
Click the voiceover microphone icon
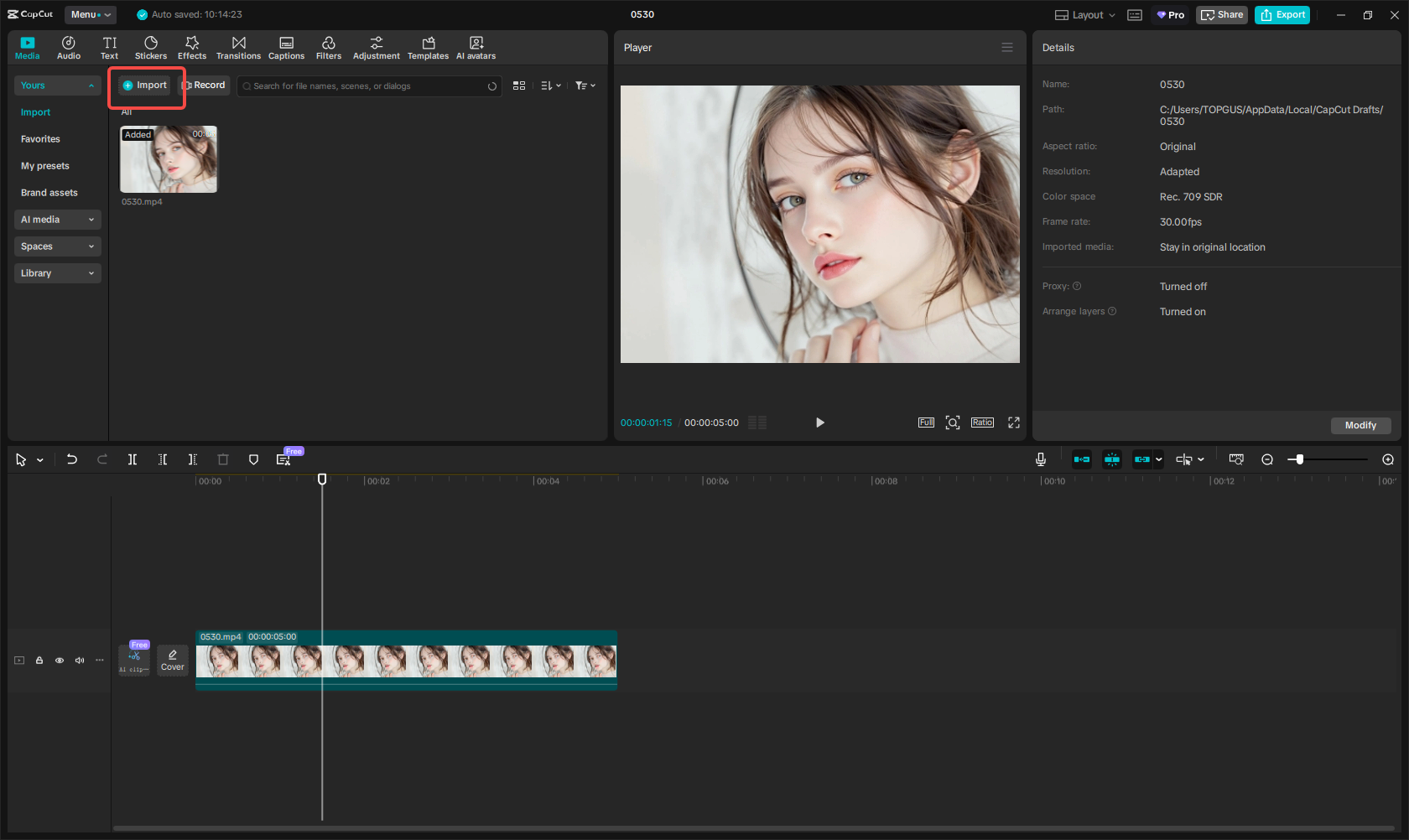(1040, 459)
